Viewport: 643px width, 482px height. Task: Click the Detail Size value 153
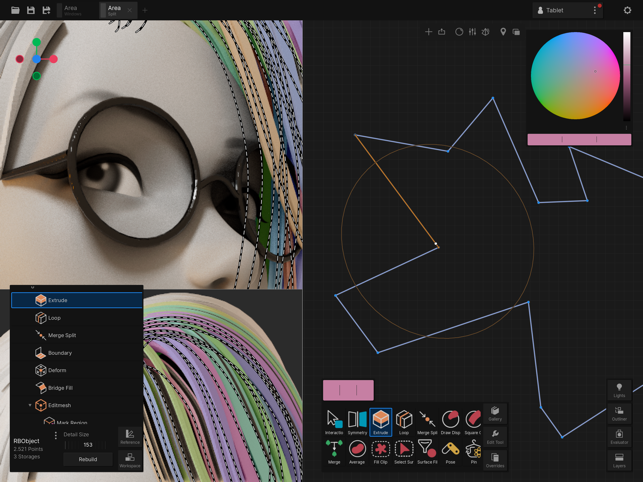[88, 445]
